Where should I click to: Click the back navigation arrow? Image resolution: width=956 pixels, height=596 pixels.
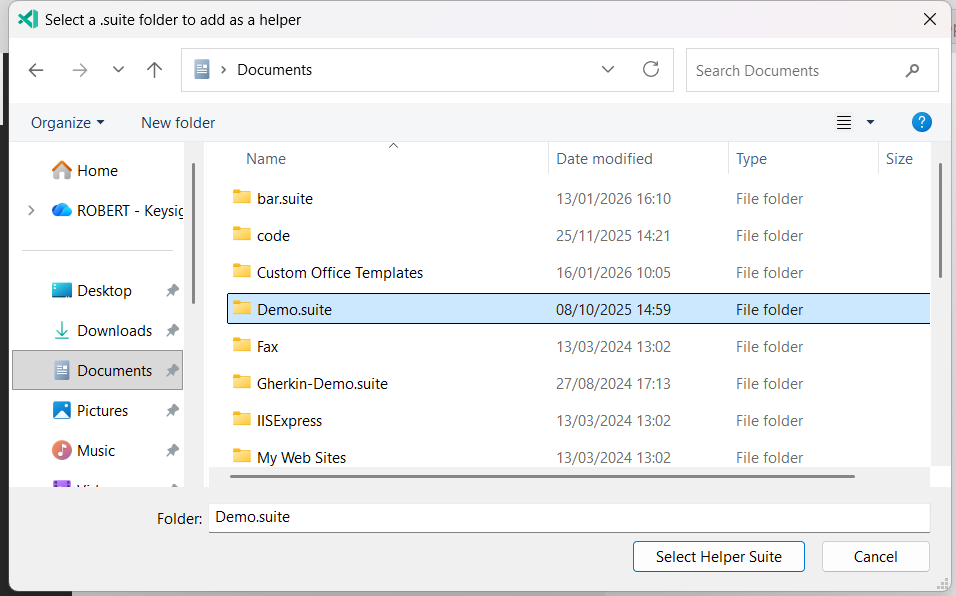point(36,70)
